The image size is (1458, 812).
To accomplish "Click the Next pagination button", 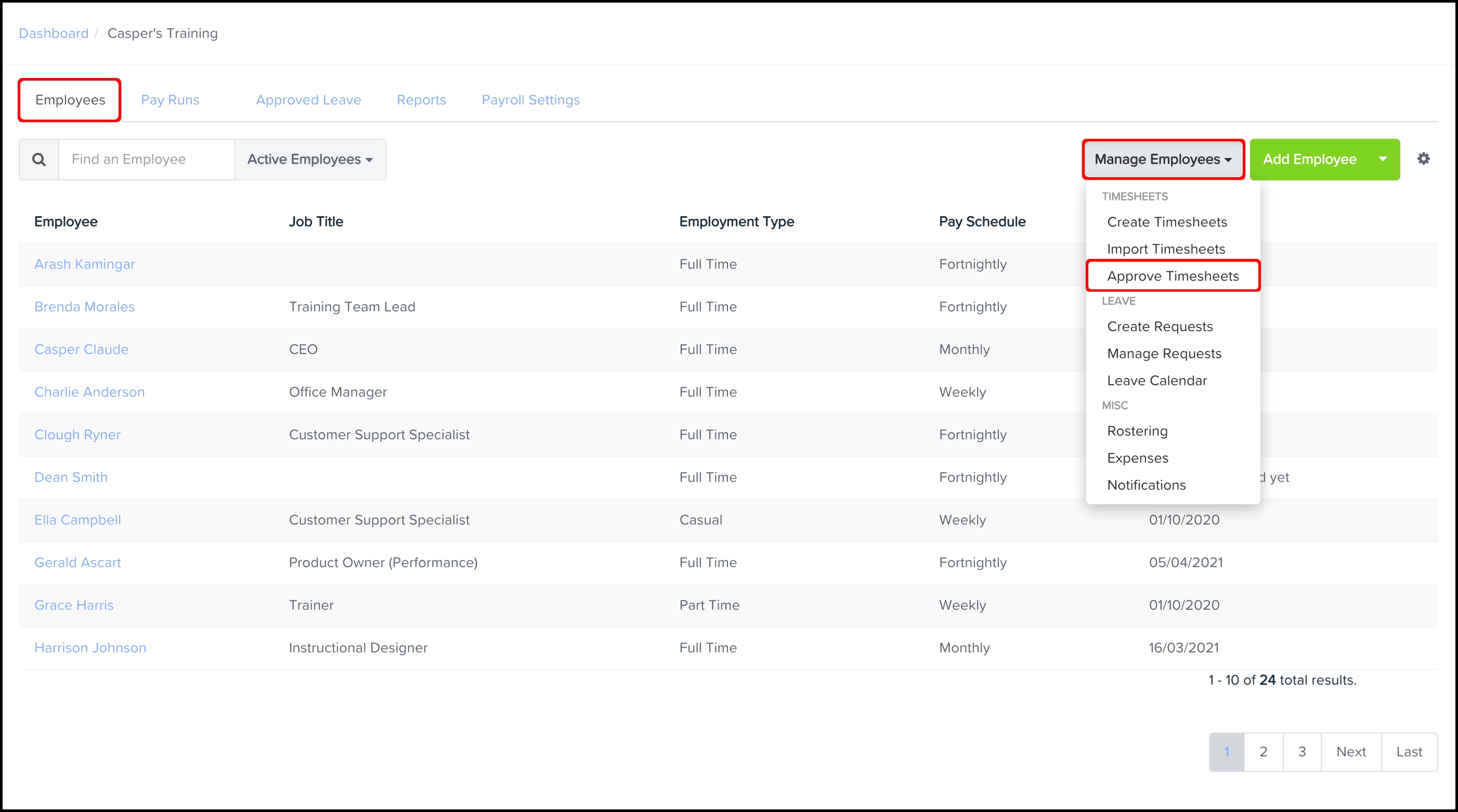I will coord(1350,752).
